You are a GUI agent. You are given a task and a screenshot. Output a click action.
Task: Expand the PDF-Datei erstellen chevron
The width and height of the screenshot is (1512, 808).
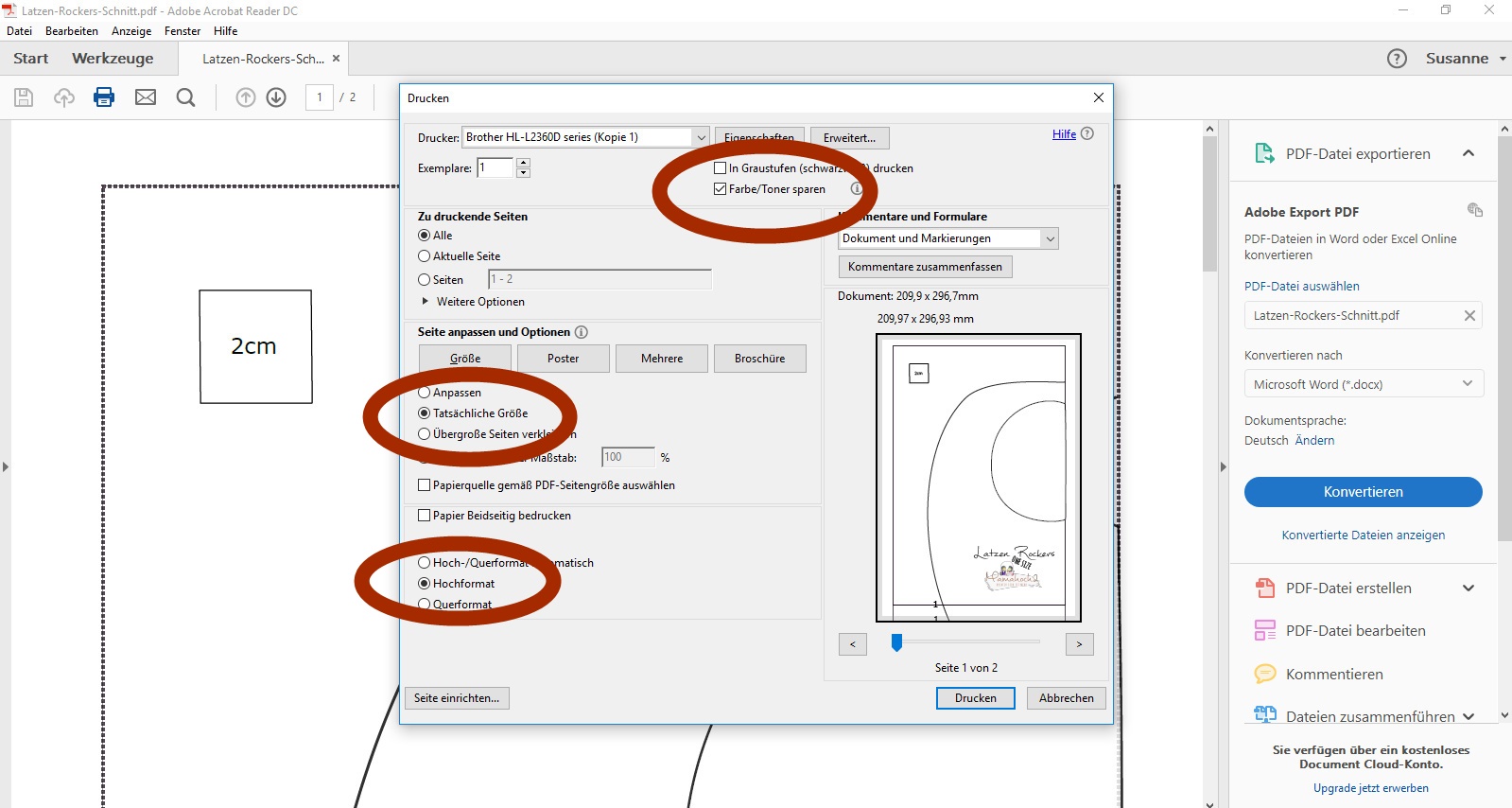(1469, 588)
